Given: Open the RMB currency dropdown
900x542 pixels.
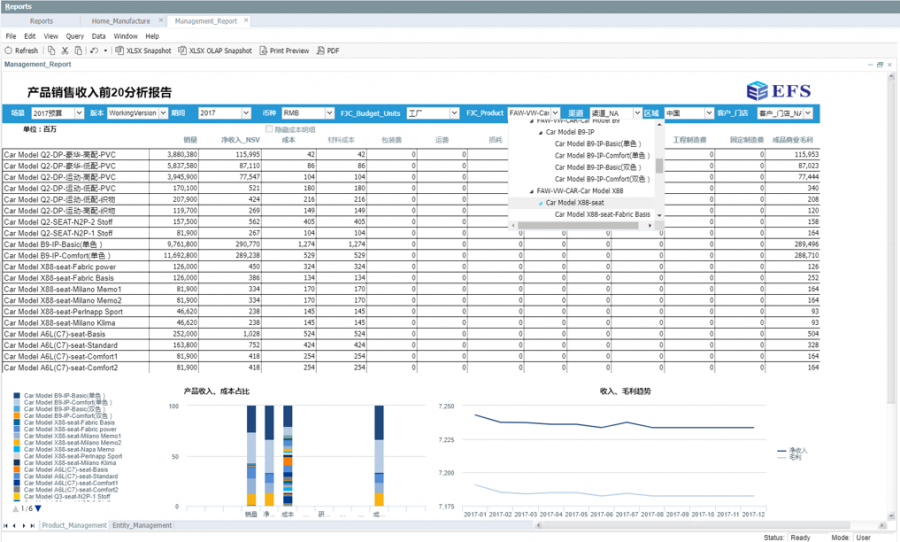Looking at the screenshot, I should coord(329,113).
